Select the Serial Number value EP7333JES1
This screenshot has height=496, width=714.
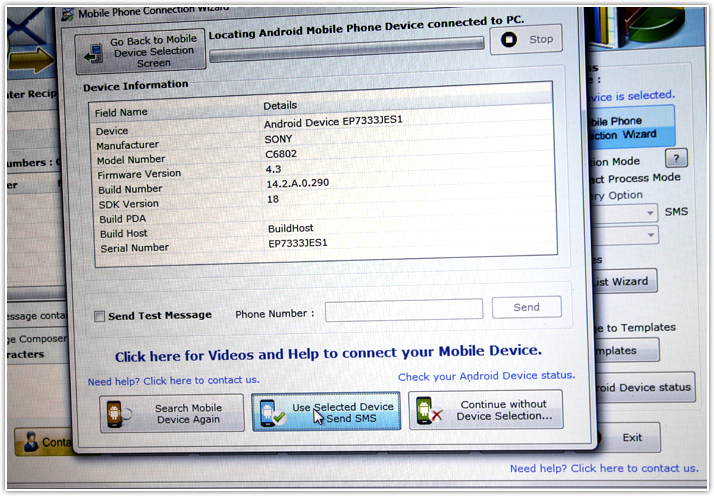297,243
